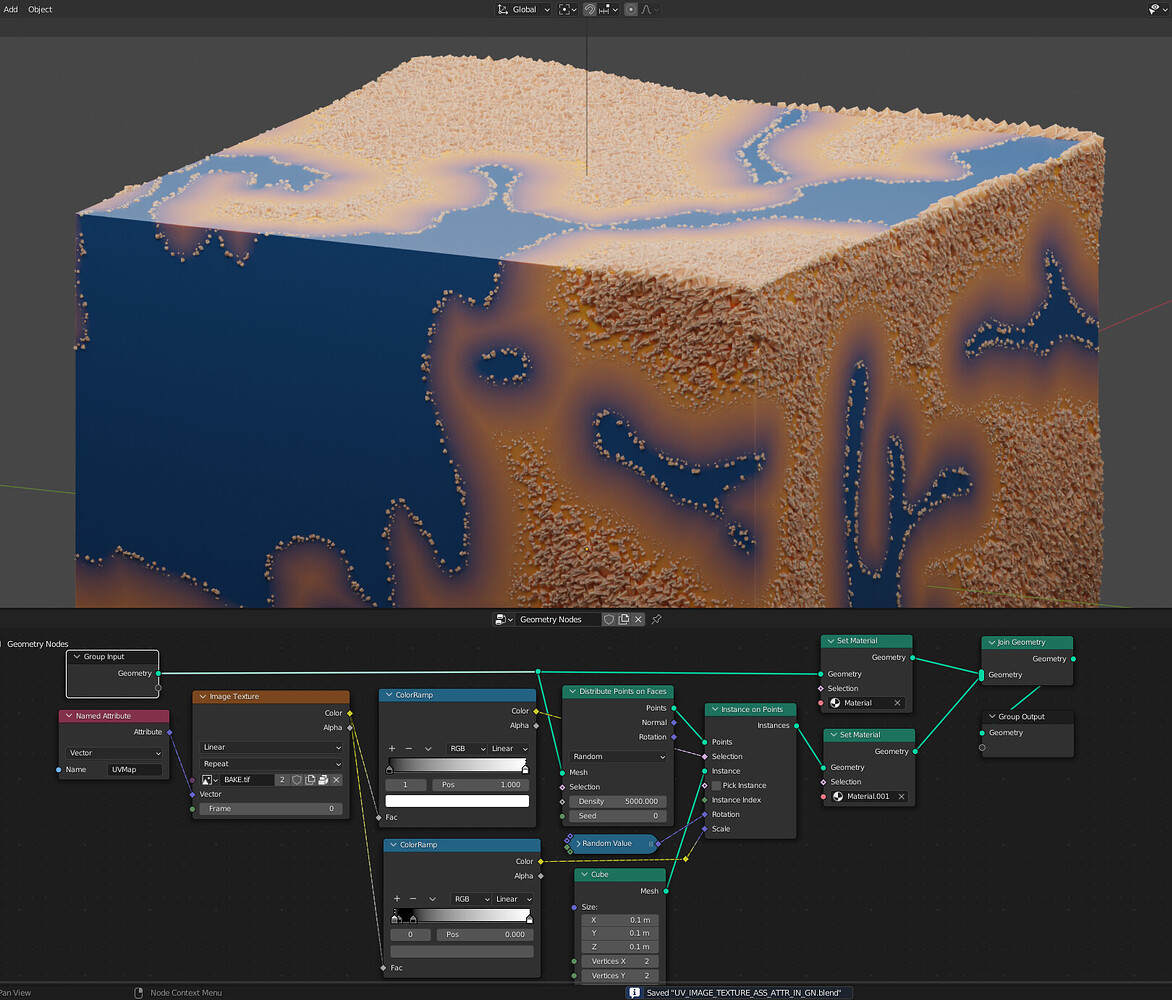Click the BAKE.tif image name field
The image size is (1172, 1000).
(247, 780)
